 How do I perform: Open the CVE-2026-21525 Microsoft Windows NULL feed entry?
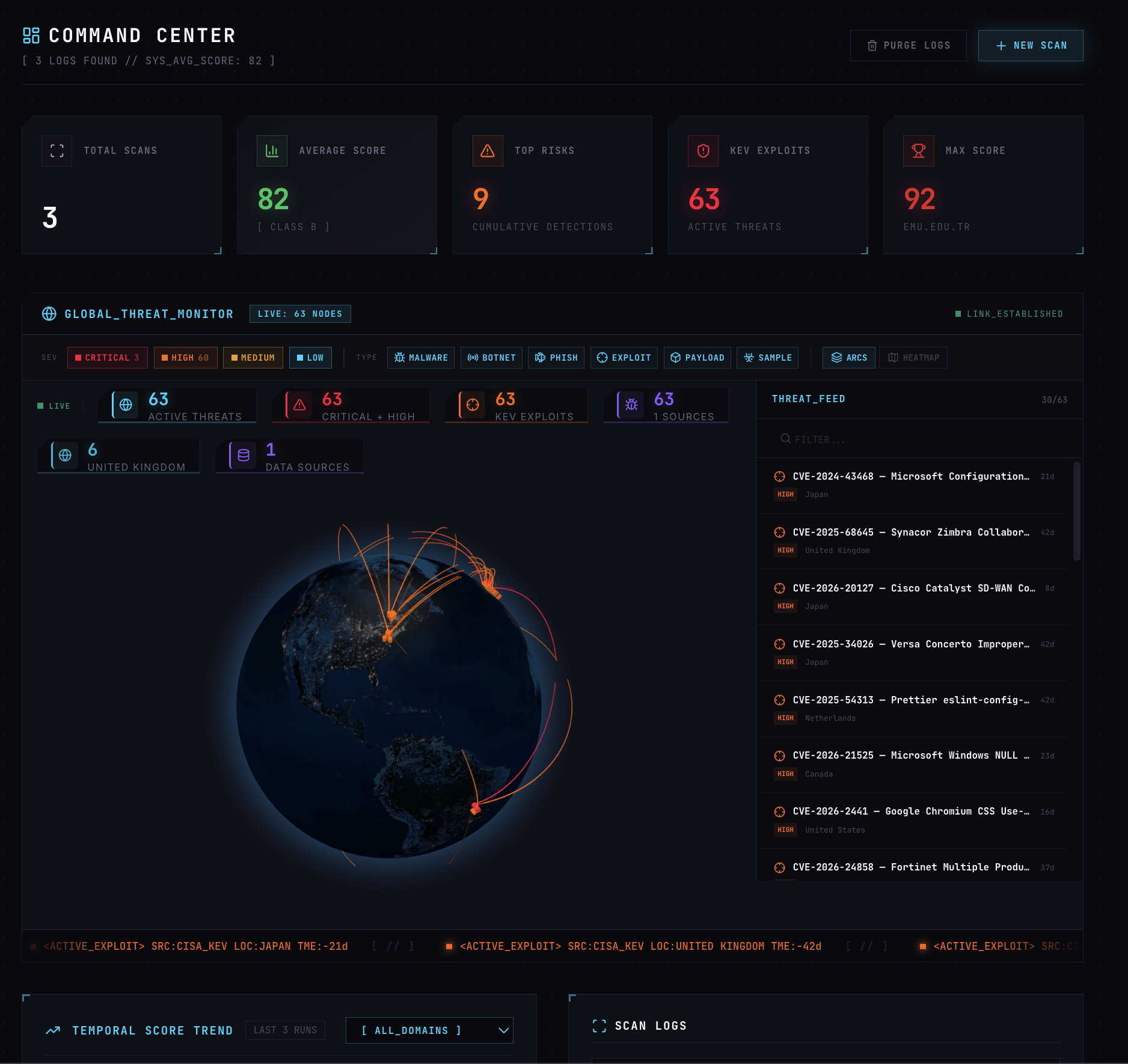pyautogui.click(x=913, y=765)
